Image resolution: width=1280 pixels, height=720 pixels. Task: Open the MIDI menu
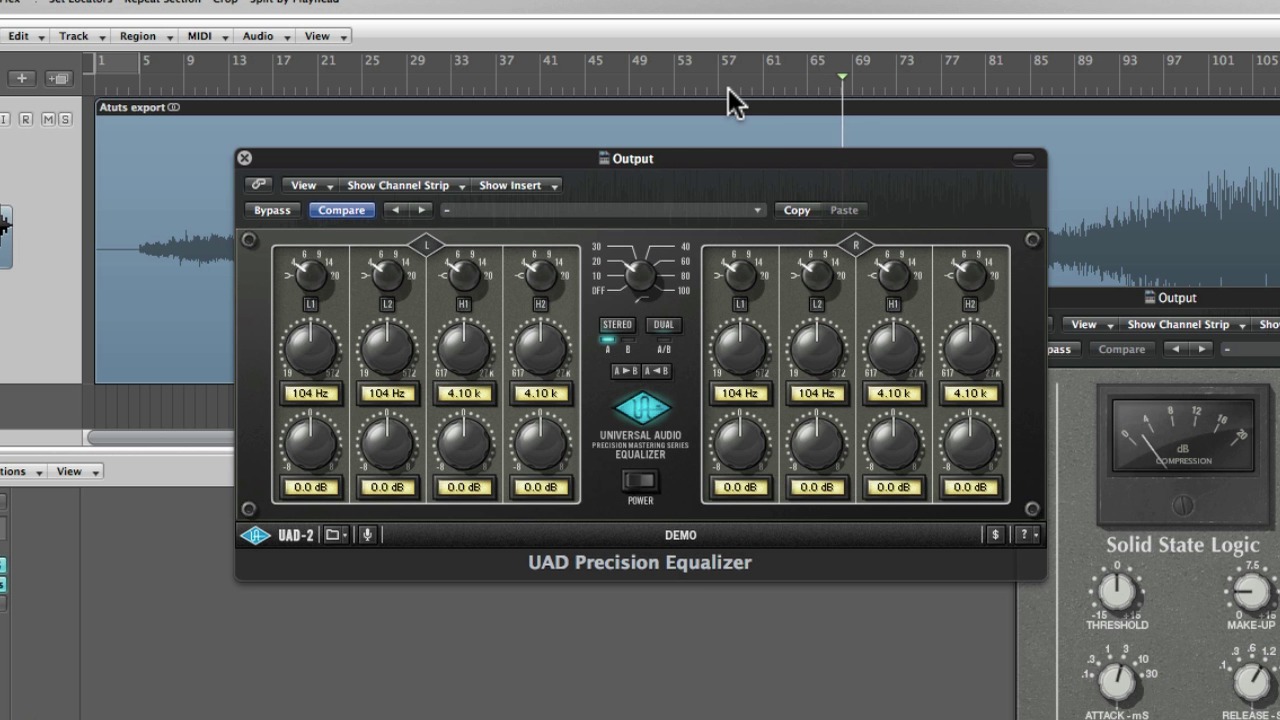click(206, 36)
